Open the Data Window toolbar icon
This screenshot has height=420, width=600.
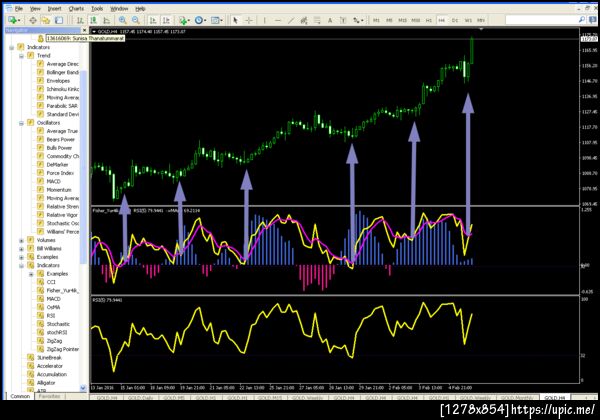click(33, 20)
